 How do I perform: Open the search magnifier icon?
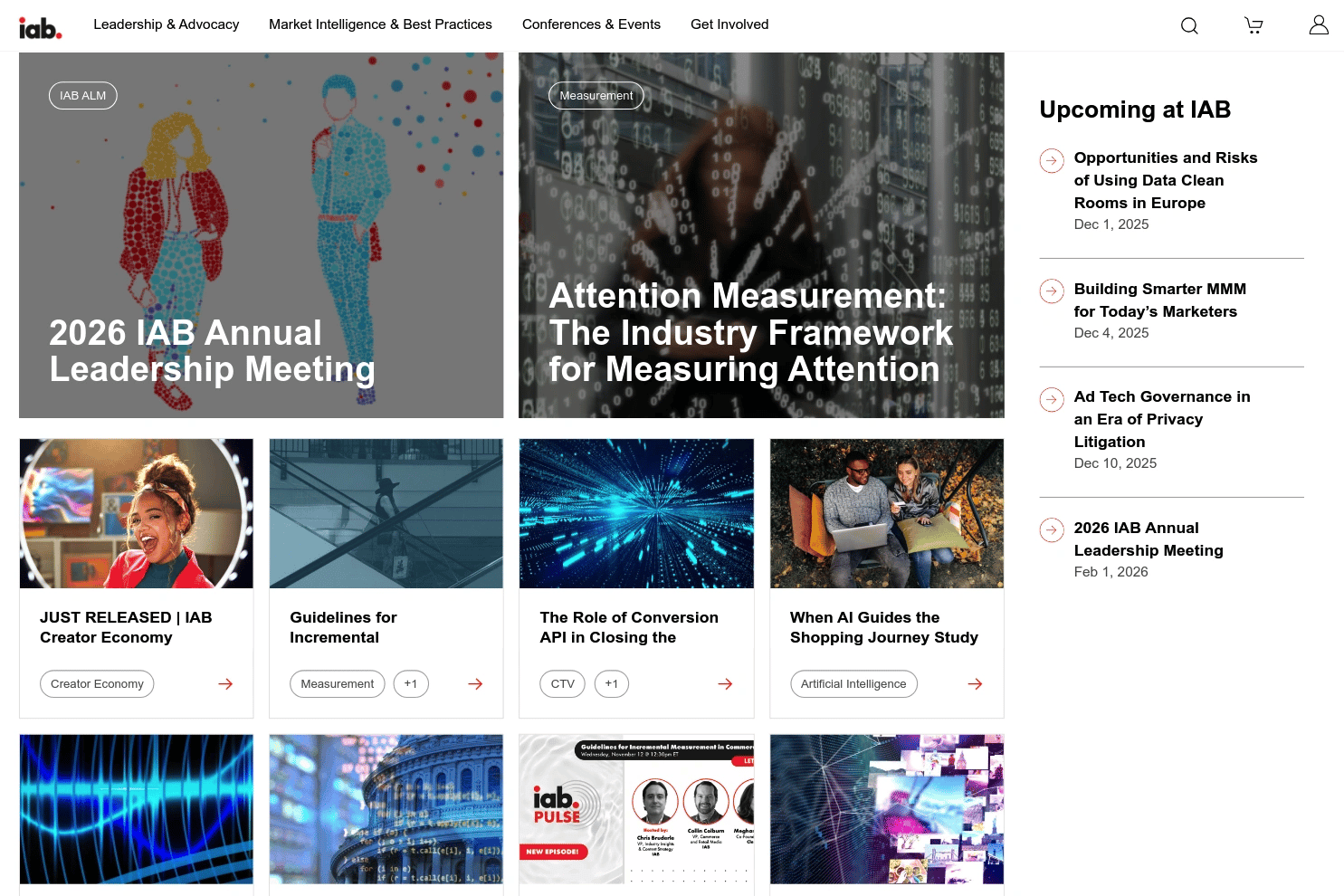coord(1189,25)
